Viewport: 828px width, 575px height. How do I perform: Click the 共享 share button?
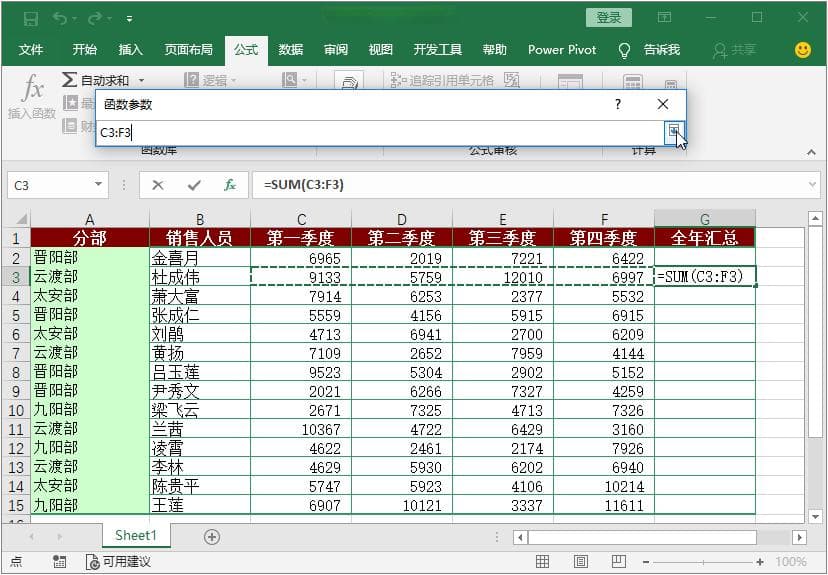click(x=735, y=50)
